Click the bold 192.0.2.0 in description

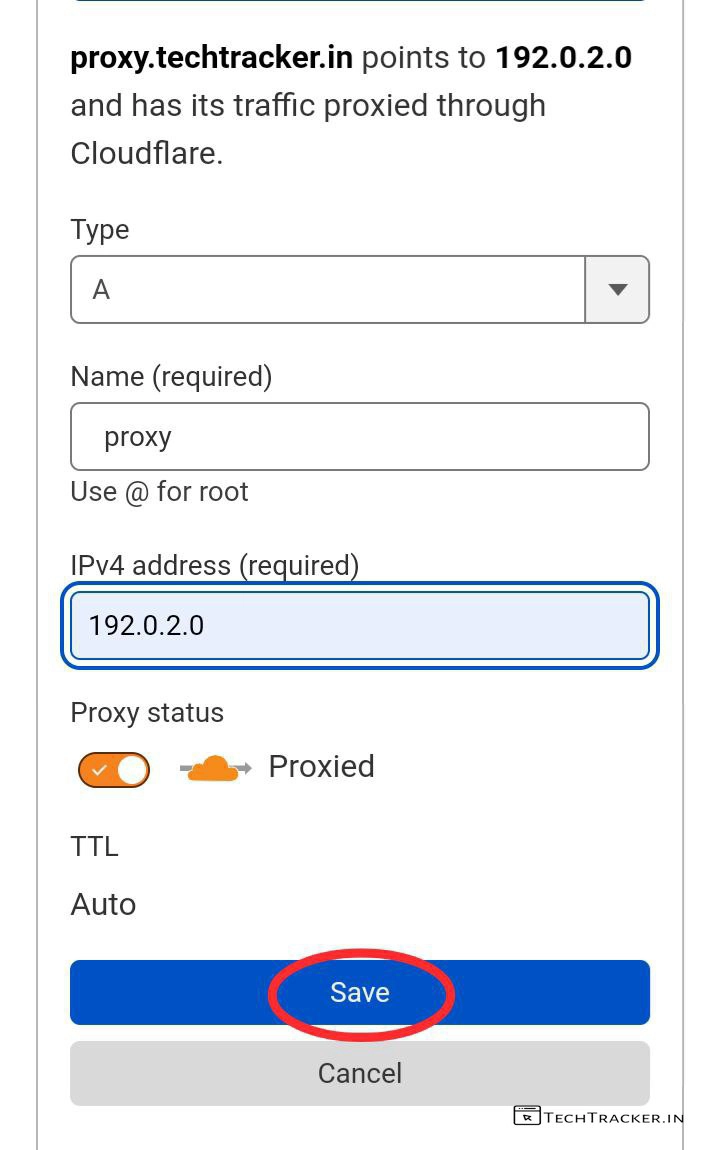[x=564, y=58]
